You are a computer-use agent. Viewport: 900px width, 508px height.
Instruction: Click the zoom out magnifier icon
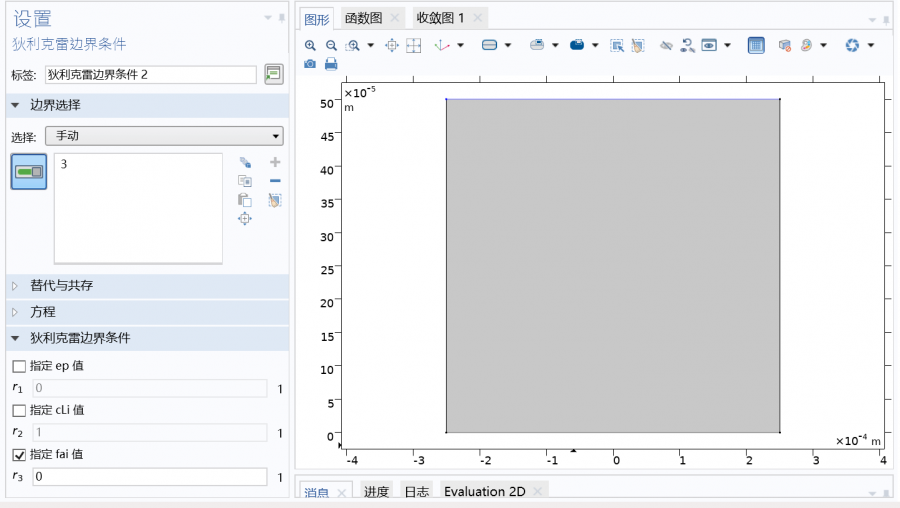coord(331,45)
